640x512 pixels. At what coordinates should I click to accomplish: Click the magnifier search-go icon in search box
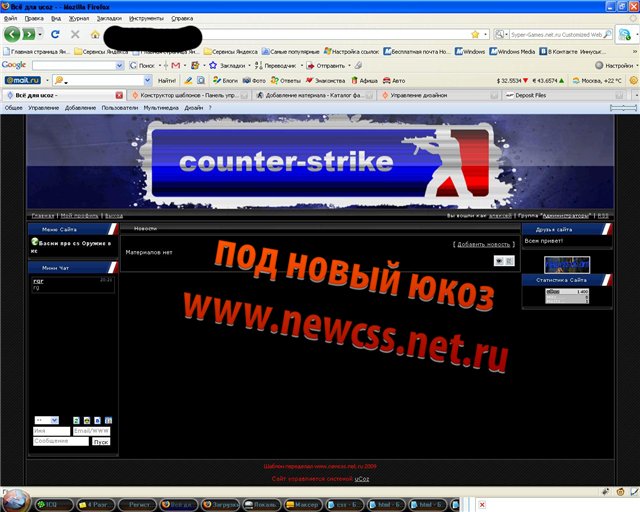click(x=607, y=35)
